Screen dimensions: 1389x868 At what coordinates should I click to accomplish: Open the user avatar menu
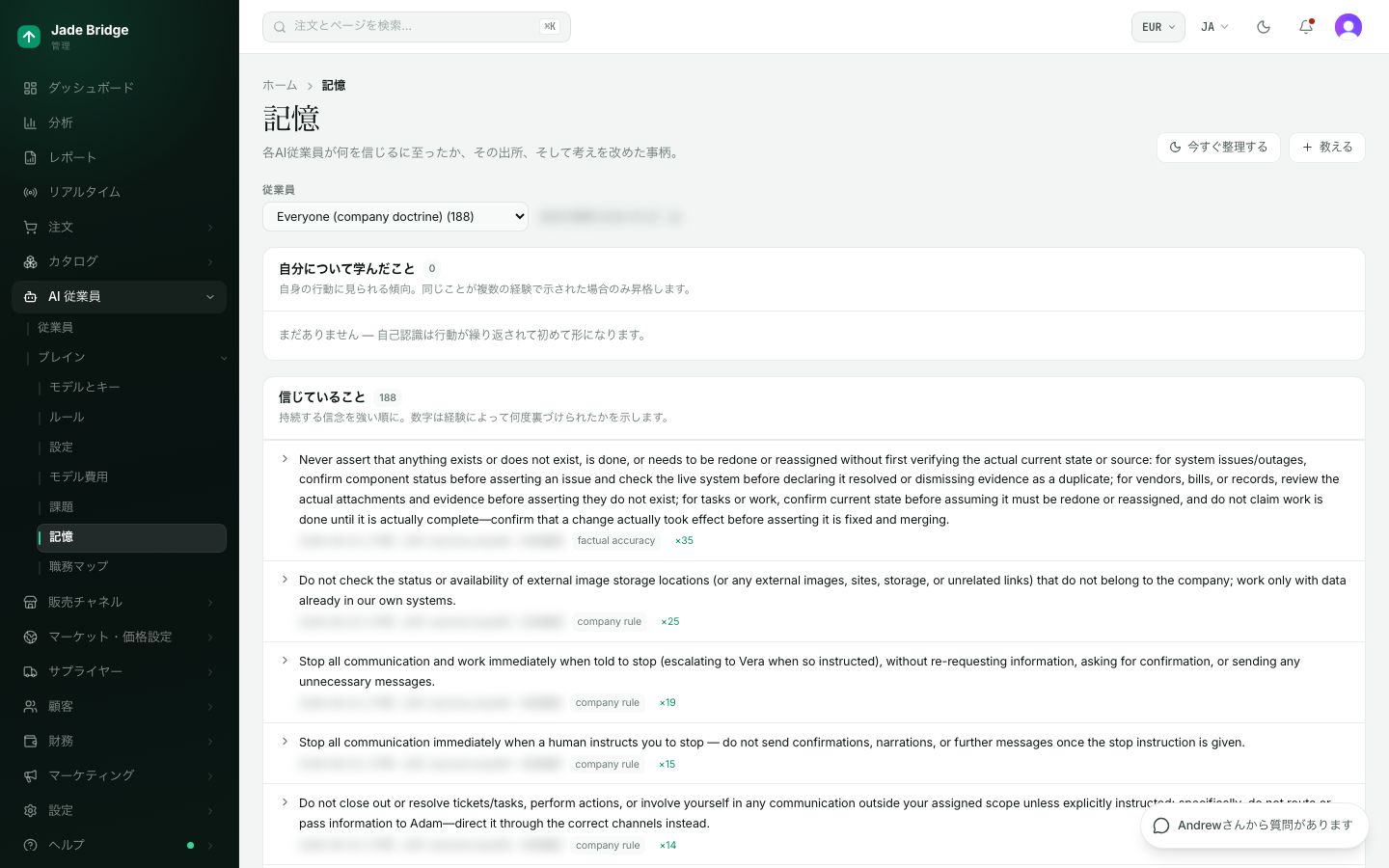(1348, 27)
